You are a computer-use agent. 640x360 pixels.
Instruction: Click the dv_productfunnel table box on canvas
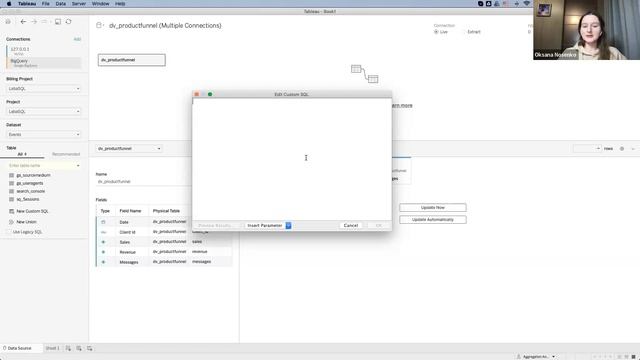[132, 60]
